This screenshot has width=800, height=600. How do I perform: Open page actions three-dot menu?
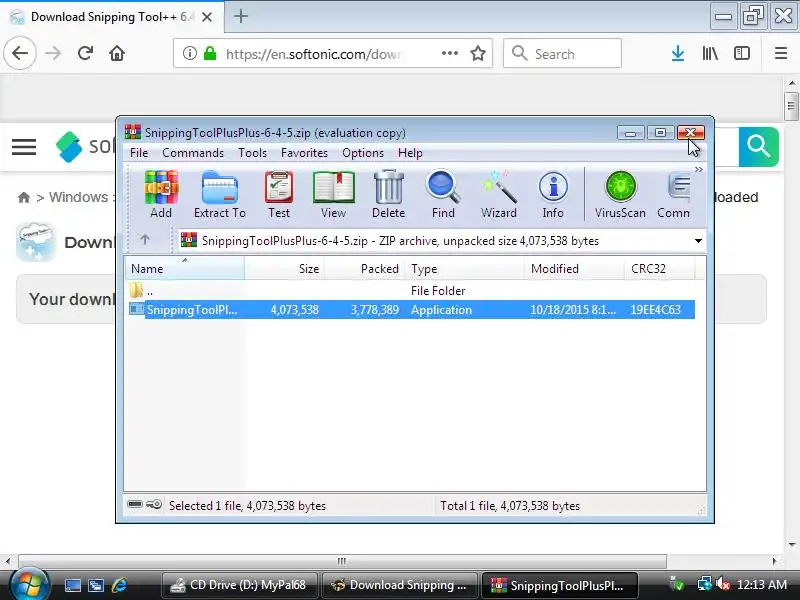[449, 53]
